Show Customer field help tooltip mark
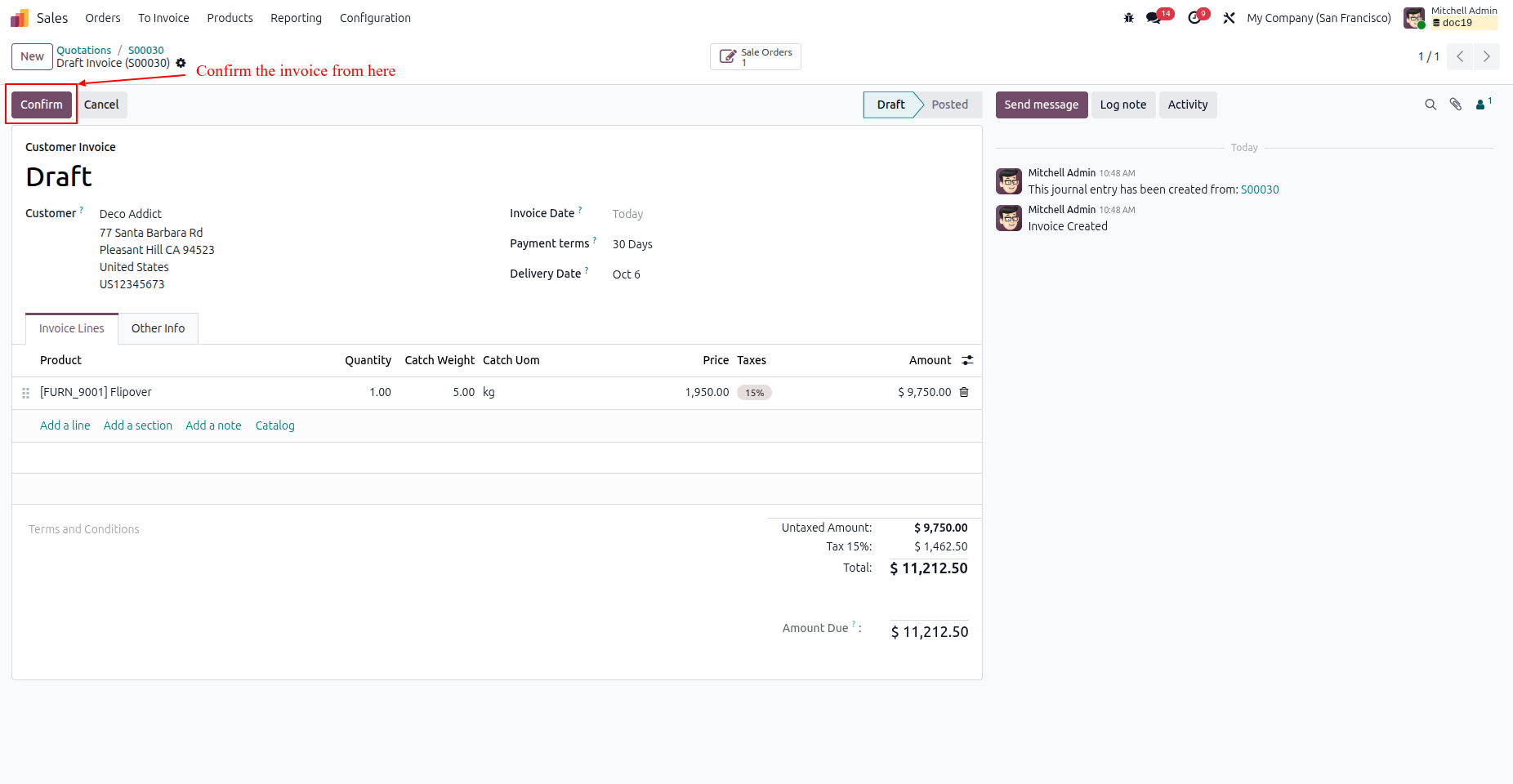The image size is (1513, 784). [x=81, y=210]
